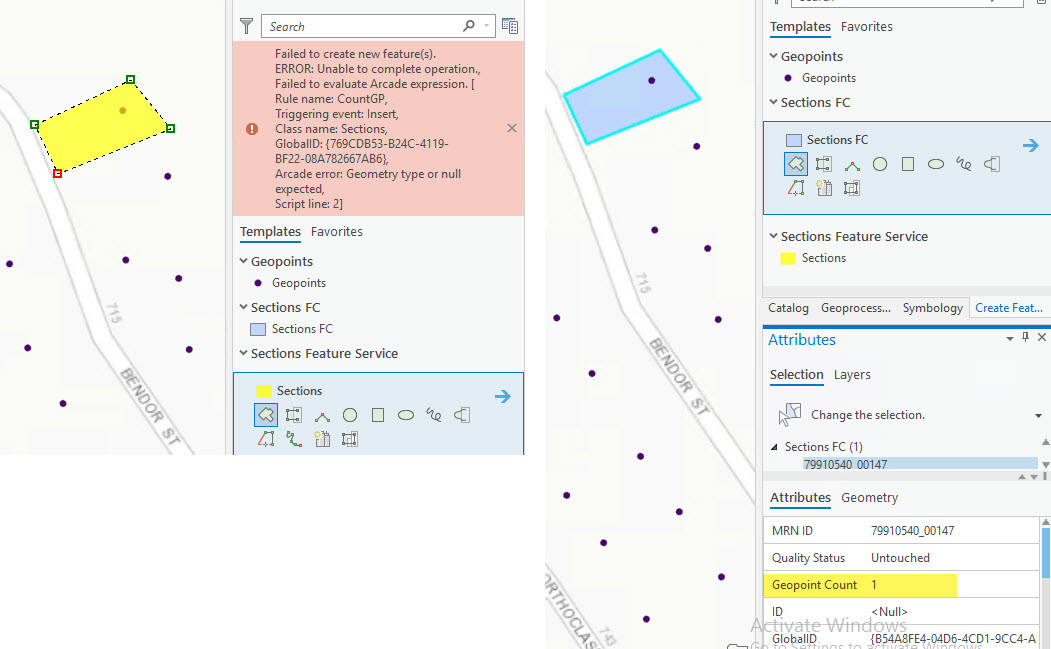Pin the Attributes pane with the pushpin
This screenshot has height=649, width=1051.
pyautogui.click(x=1025, y=337)
